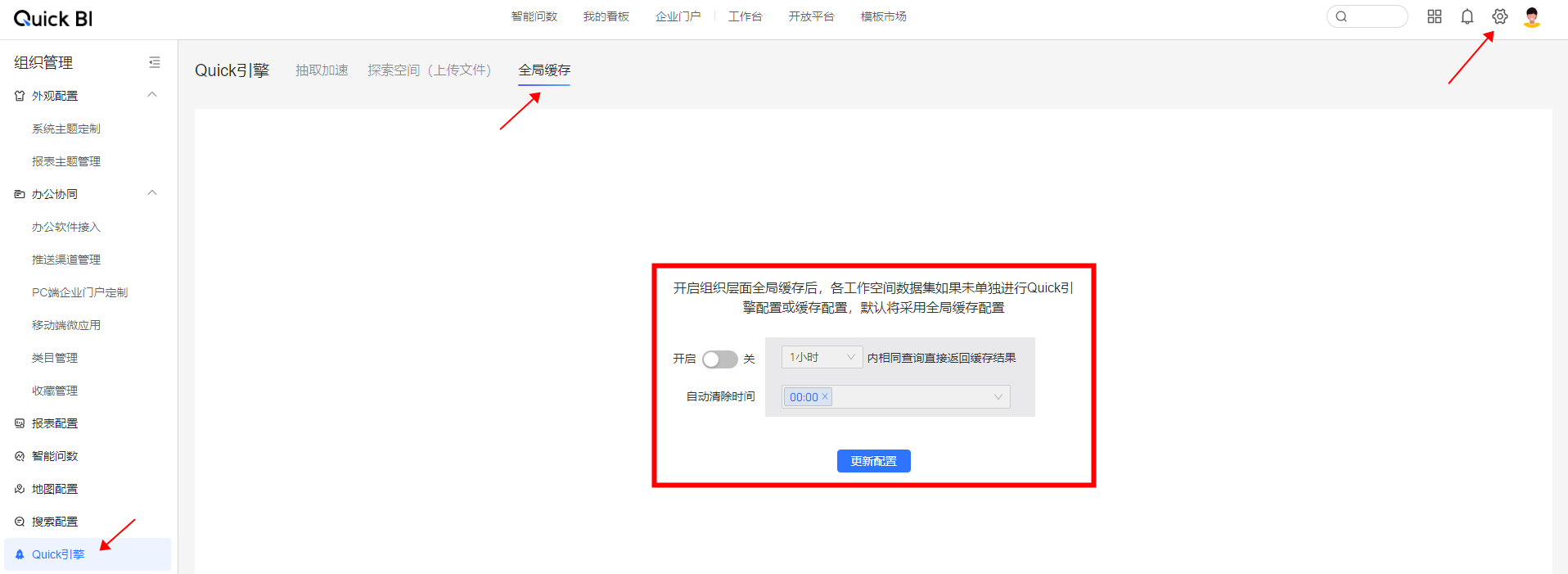Switch to 探索空间(上传文件) tab

coord(429,70)
